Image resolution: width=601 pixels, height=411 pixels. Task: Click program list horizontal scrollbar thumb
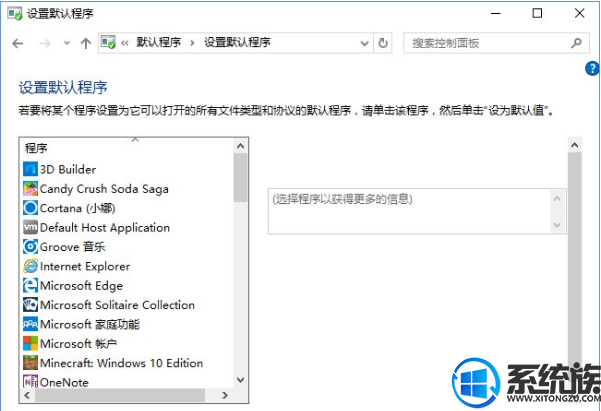[120, 395]
